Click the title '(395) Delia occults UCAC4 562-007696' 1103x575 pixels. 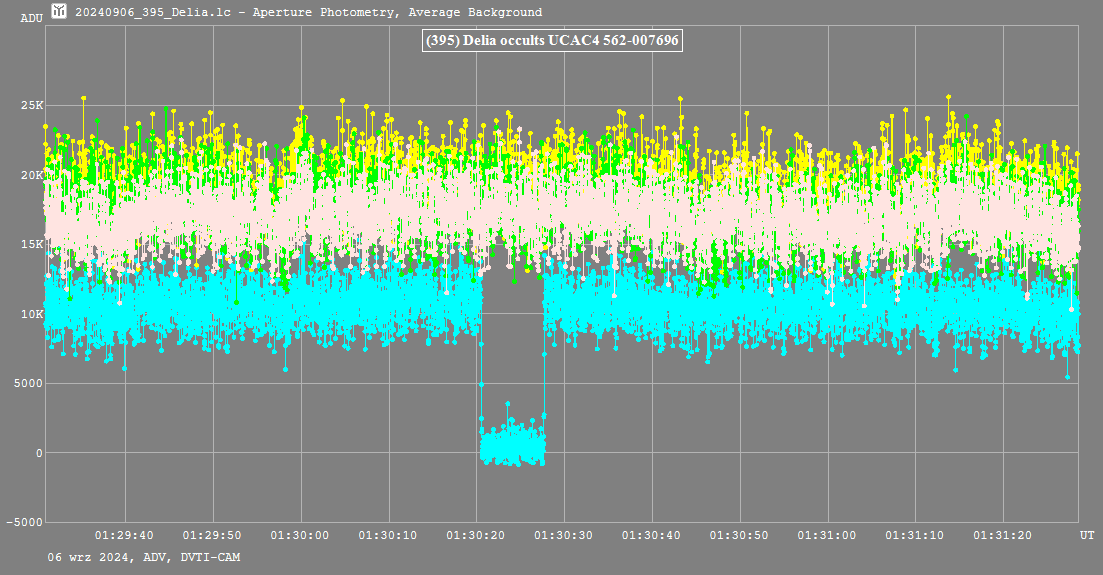pos(552,40)
